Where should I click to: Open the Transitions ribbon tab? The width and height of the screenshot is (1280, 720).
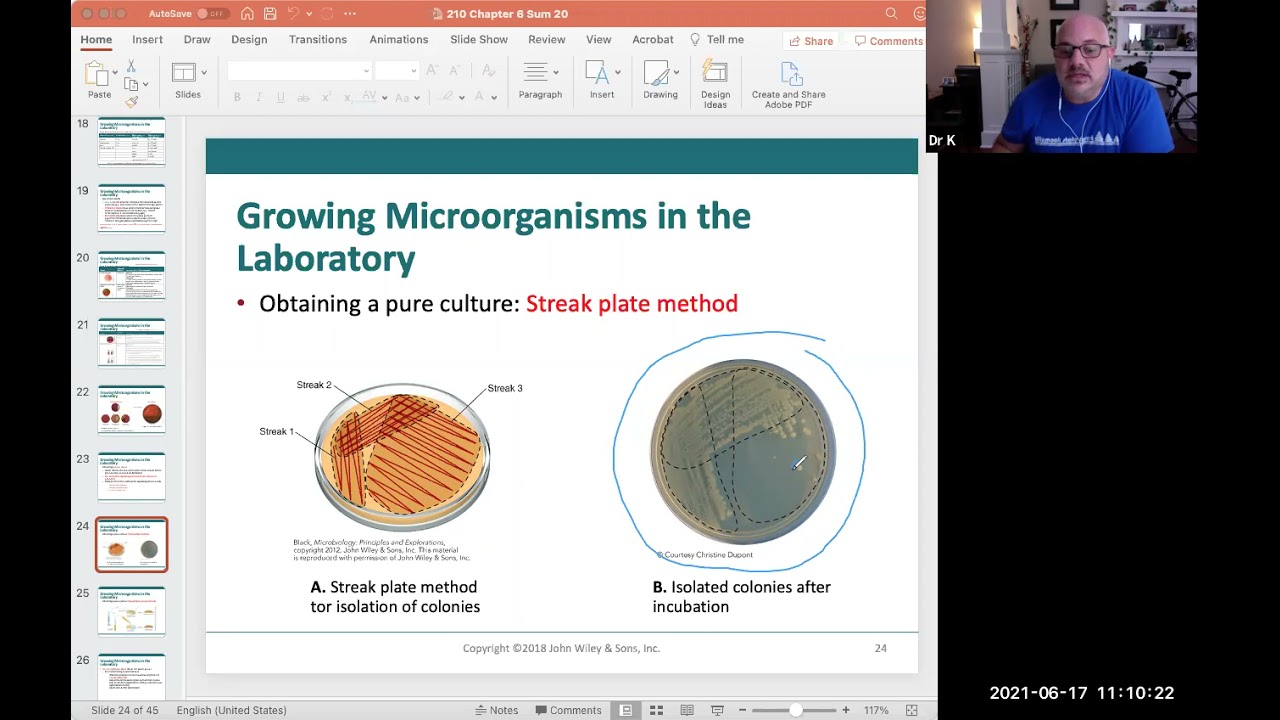tap(318, 40)
